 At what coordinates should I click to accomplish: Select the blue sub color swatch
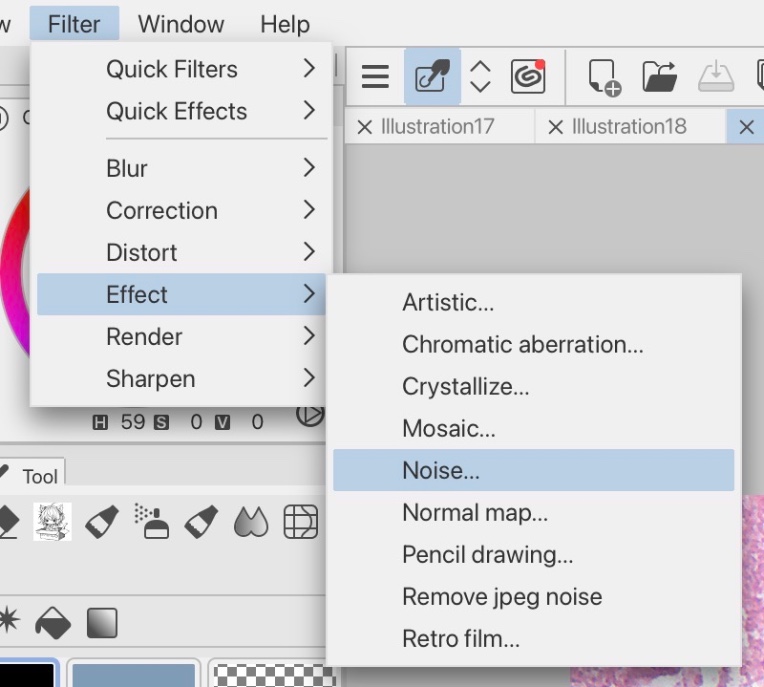tap(133, 674)
